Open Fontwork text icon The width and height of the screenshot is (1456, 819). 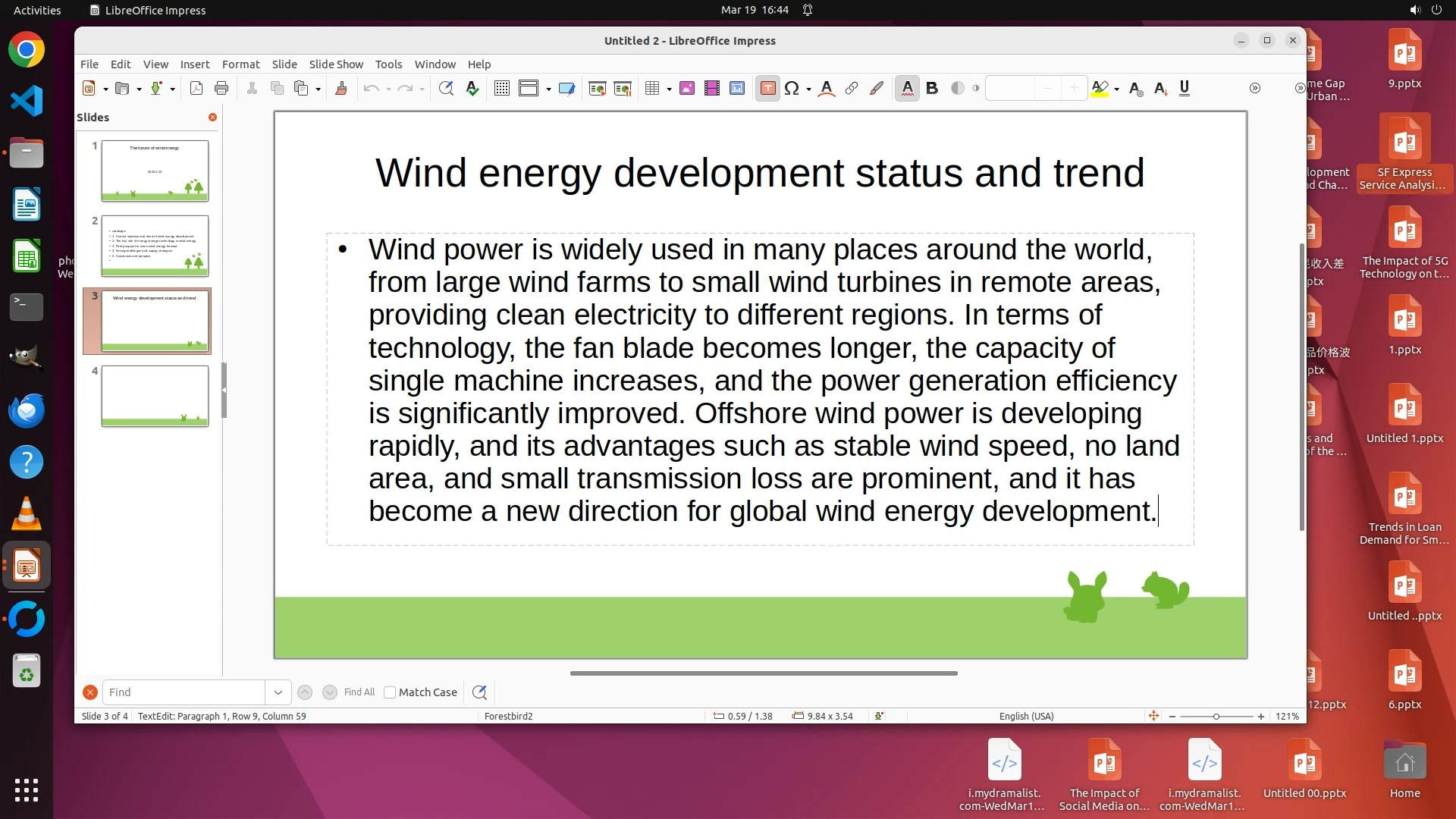pyautogui.click(x=827, y=89)
